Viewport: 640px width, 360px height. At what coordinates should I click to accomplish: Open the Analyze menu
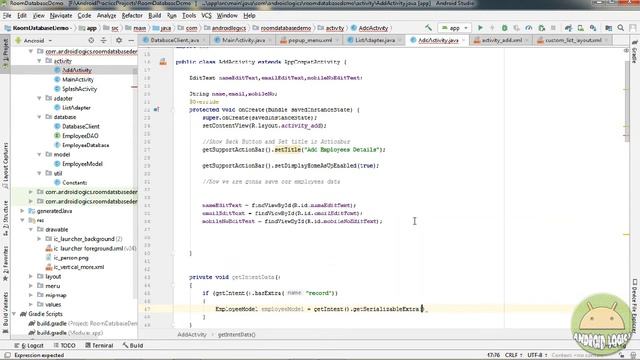coord(107,16)
